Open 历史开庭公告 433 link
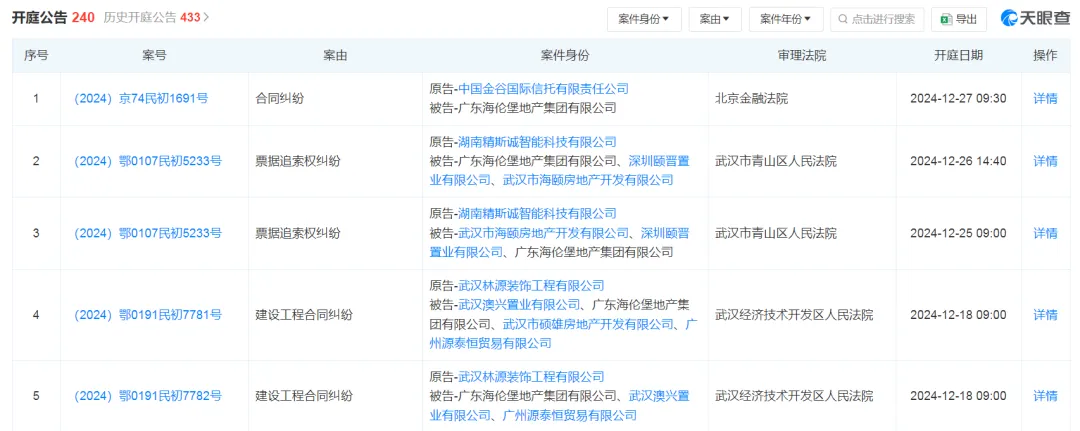1080x431 pixels. point(157,18)
